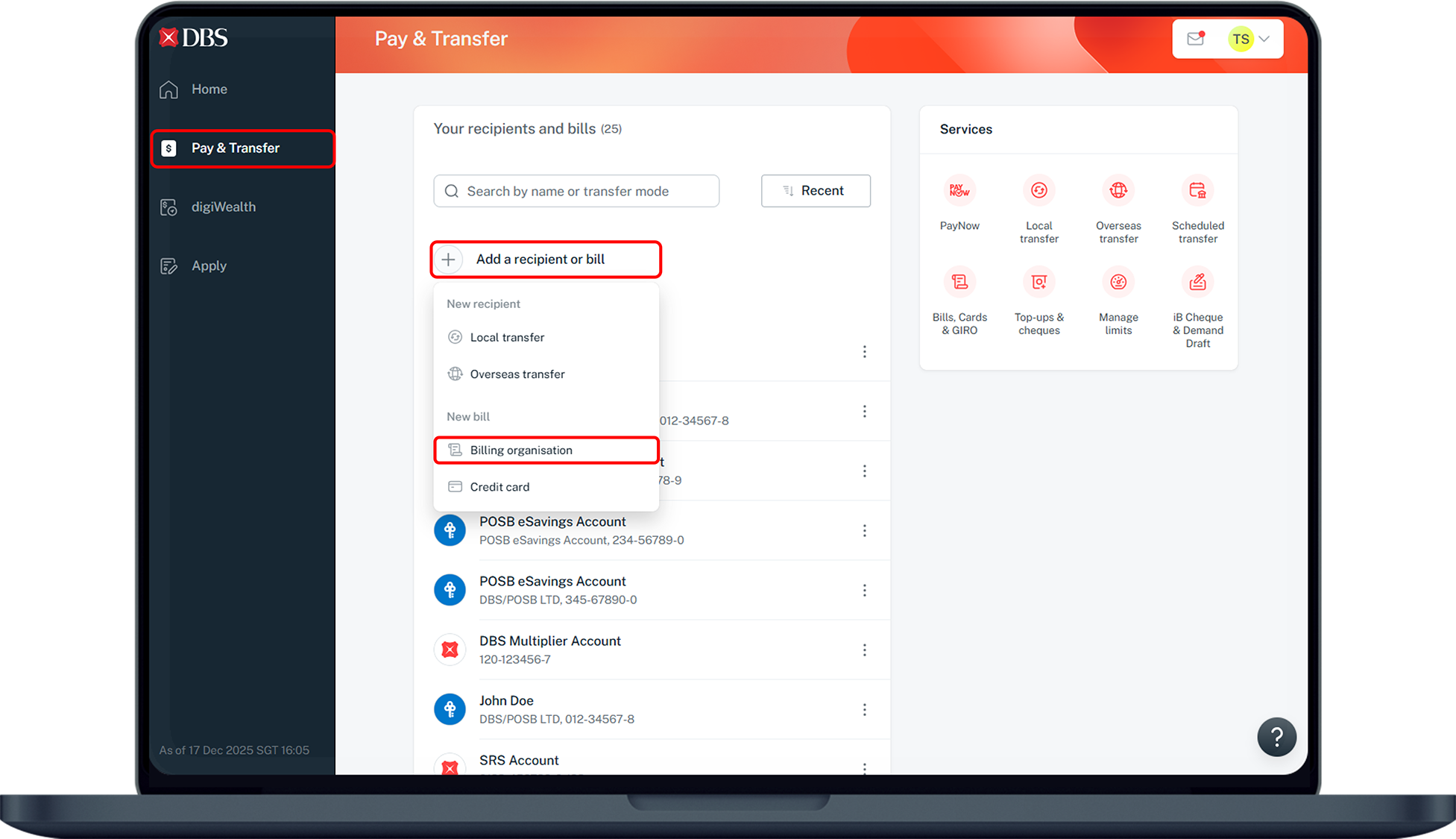Select Credit card under New bill
The image size is (1456, 839).
(499, 487)
